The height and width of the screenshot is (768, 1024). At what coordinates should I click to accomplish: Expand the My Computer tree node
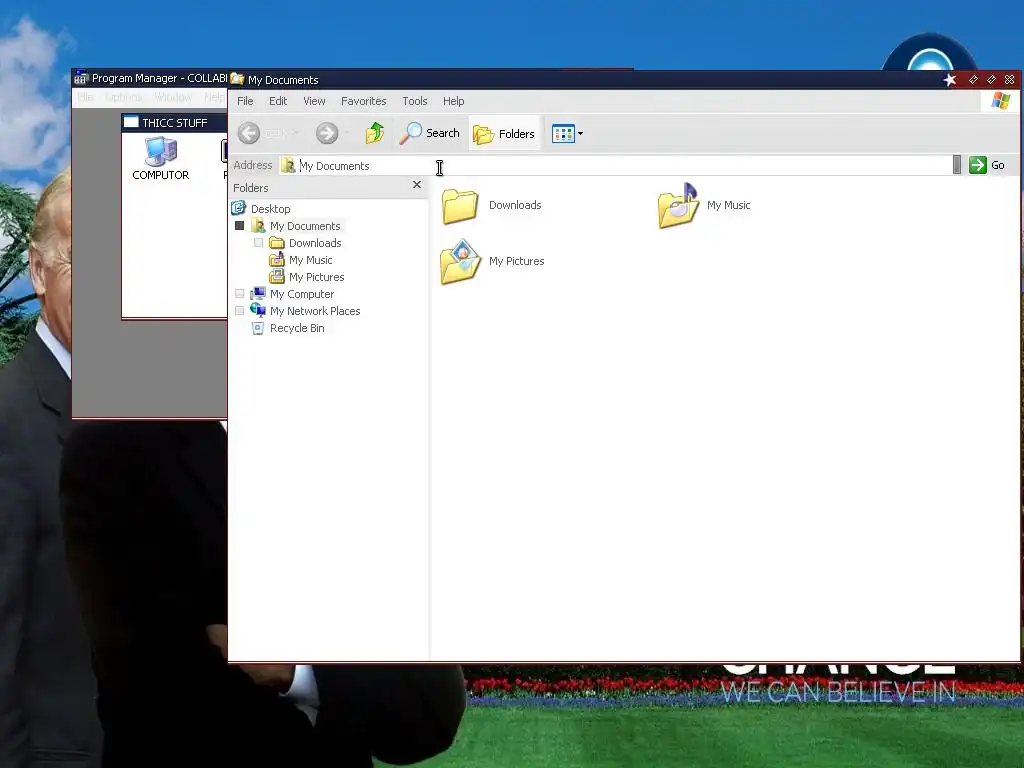point(240,294)
